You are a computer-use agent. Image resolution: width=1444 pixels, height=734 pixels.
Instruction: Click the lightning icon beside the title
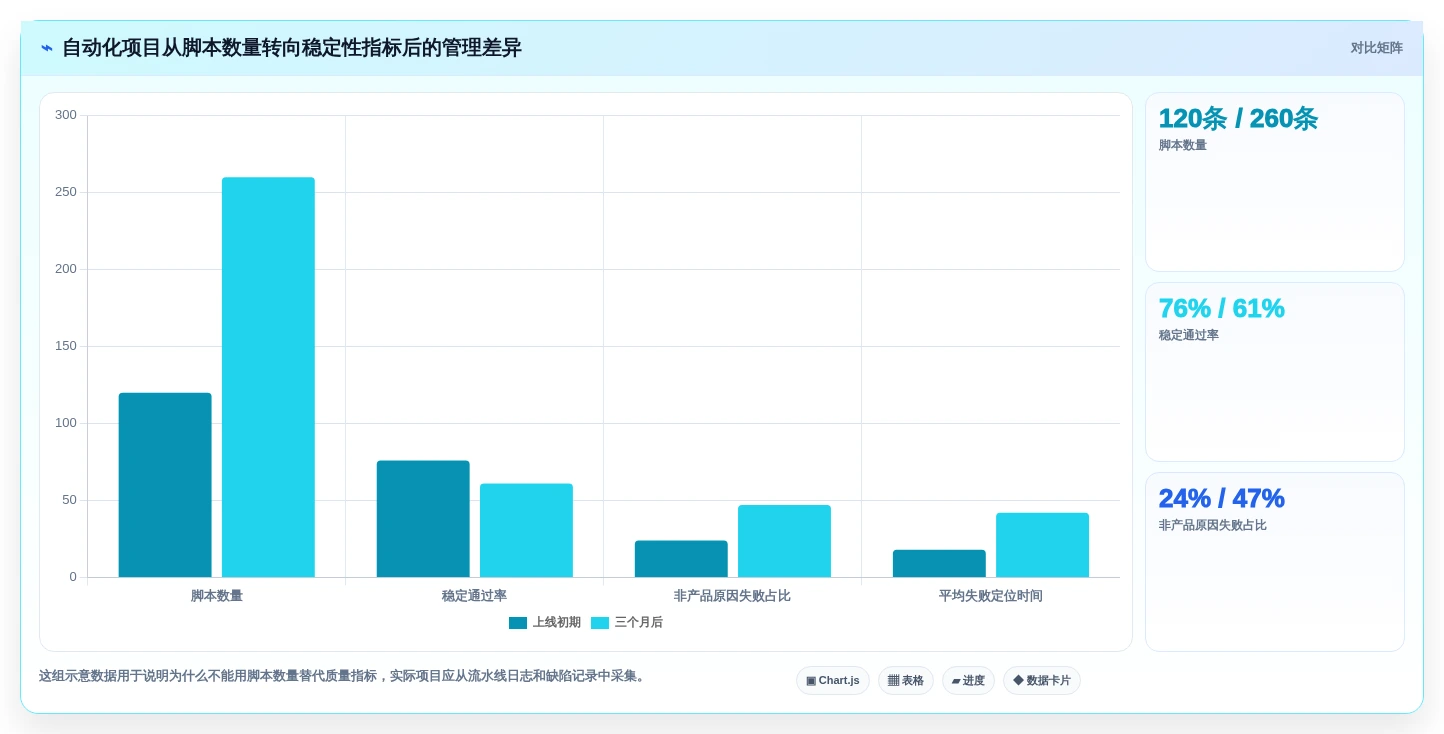point(47,48)
